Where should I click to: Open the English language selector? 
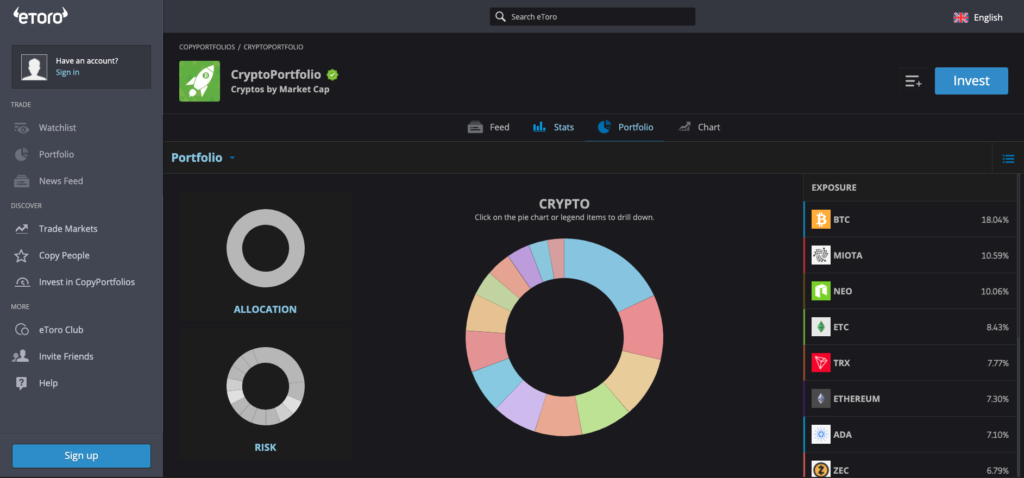(x=978, y=18)
